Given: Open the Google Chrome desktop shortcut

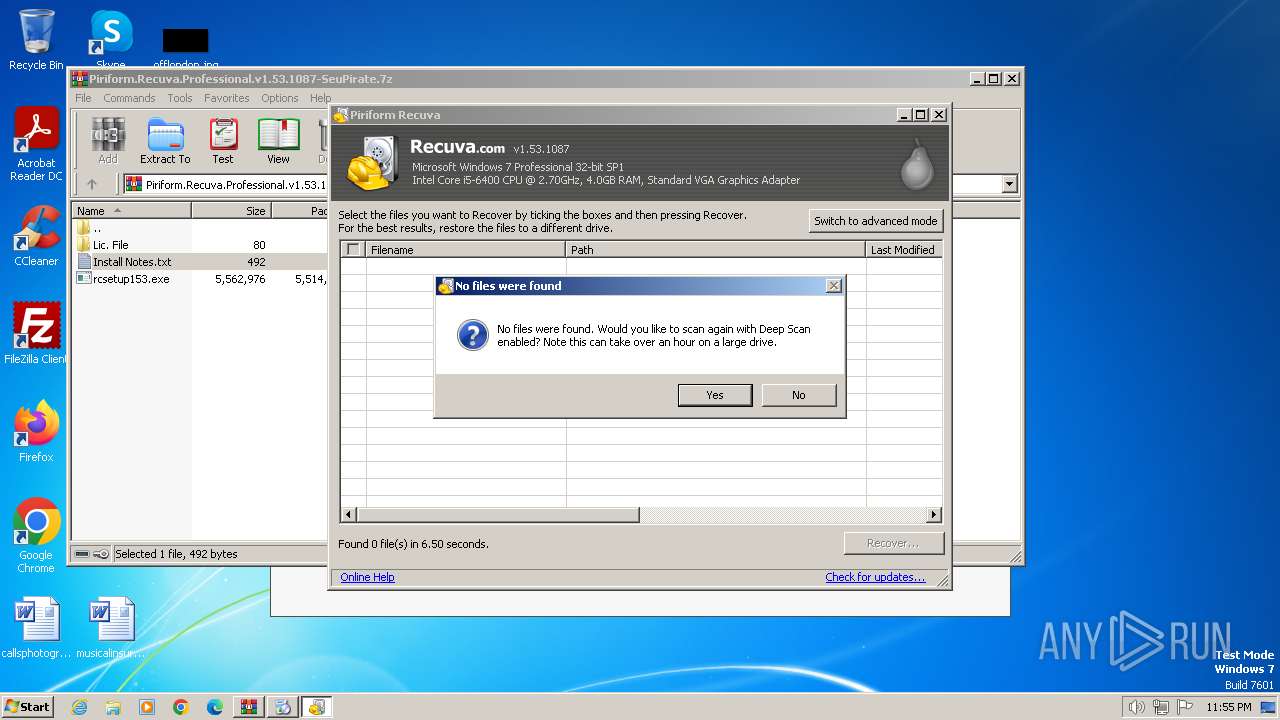Looking at the screenshot, I should (x=36, y=536).
